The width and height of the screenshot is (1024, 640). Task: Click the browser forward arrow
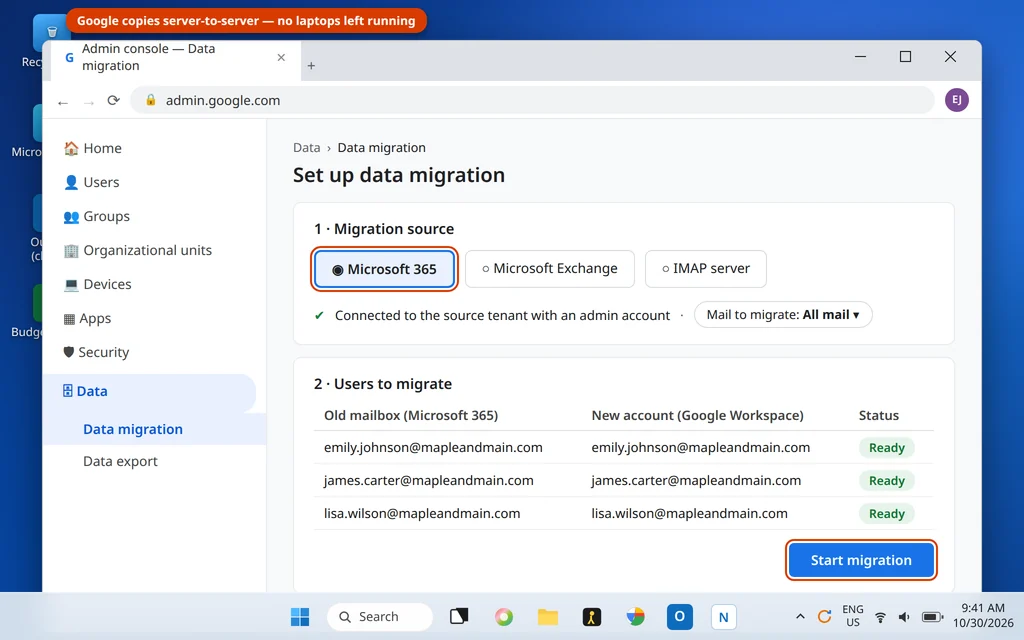[x=89, y=102]
